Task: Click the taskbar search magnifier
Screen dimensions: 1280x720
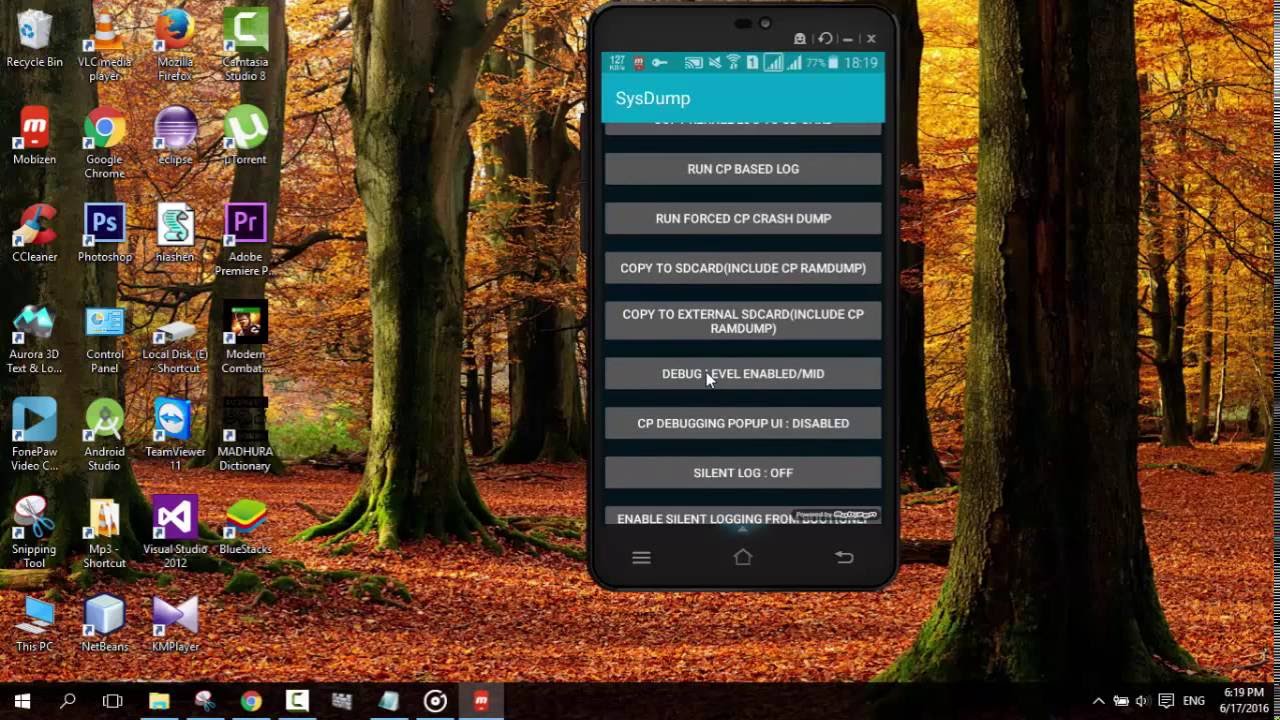Action: (68, 701)
